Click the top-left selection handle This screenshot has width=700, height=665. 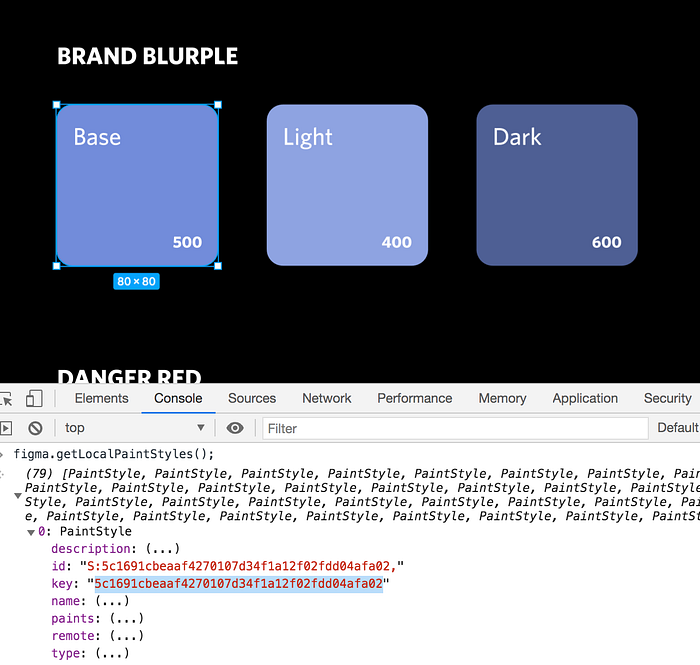[57, 105]
